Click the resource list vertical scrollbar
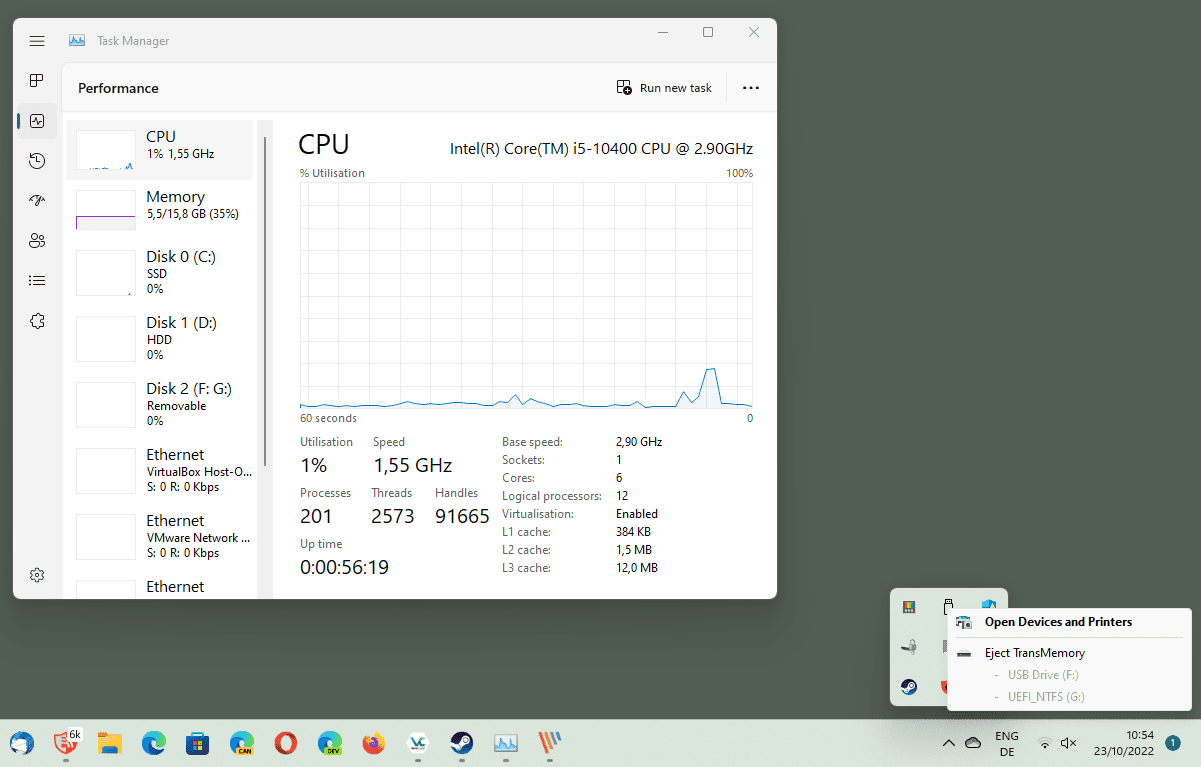This screenshot has width=1201, height=767. (x=265, y=300)
